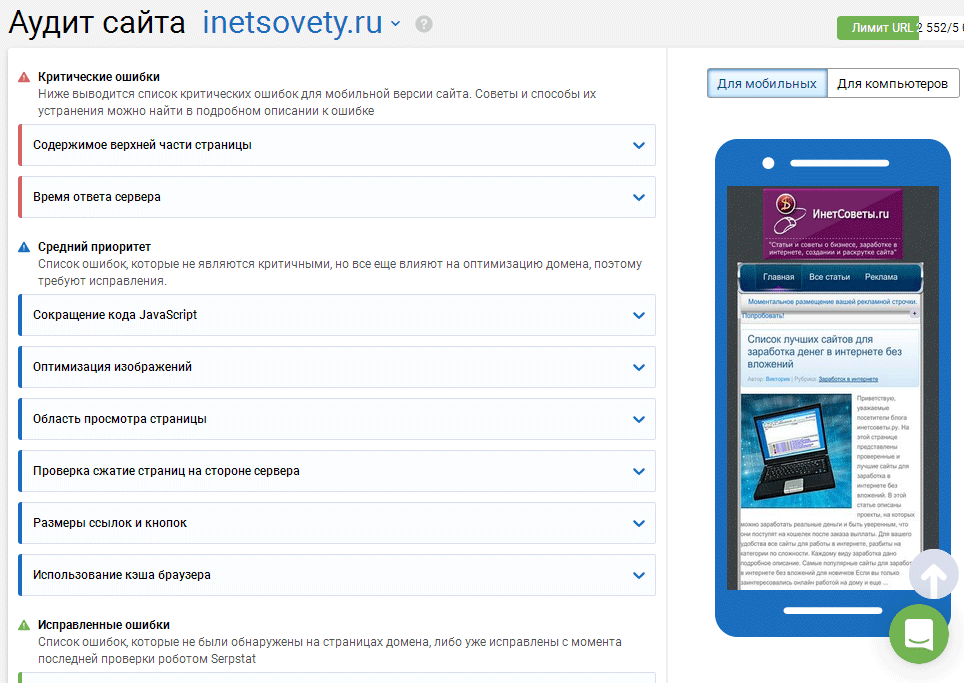Select Главная tab in phone preview
Viewport: 964px width, 683px height.
point(778,277)
